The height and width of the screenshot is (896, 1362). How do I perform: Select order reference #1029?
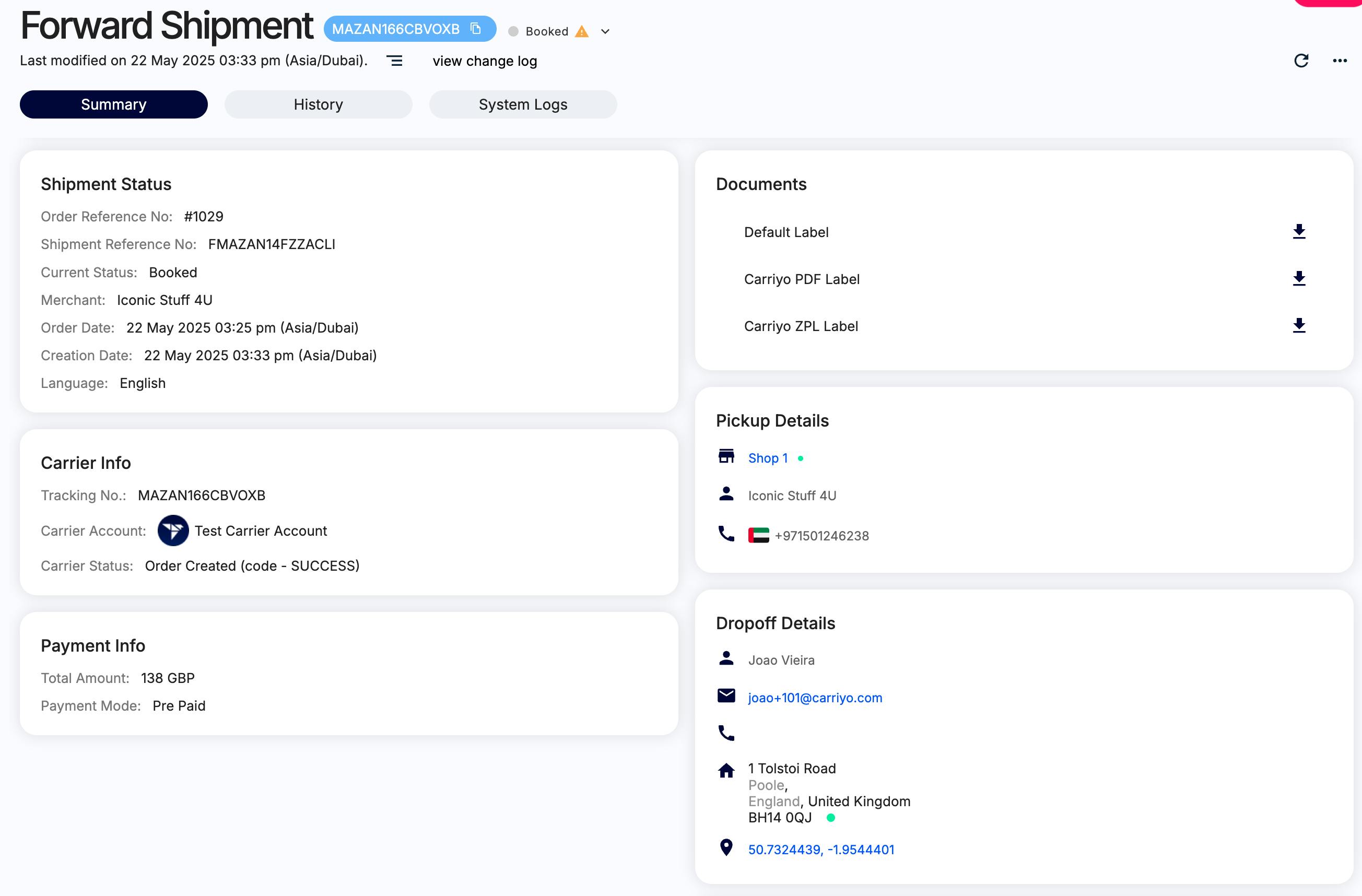pyautogui.click(x=204, y=216)
